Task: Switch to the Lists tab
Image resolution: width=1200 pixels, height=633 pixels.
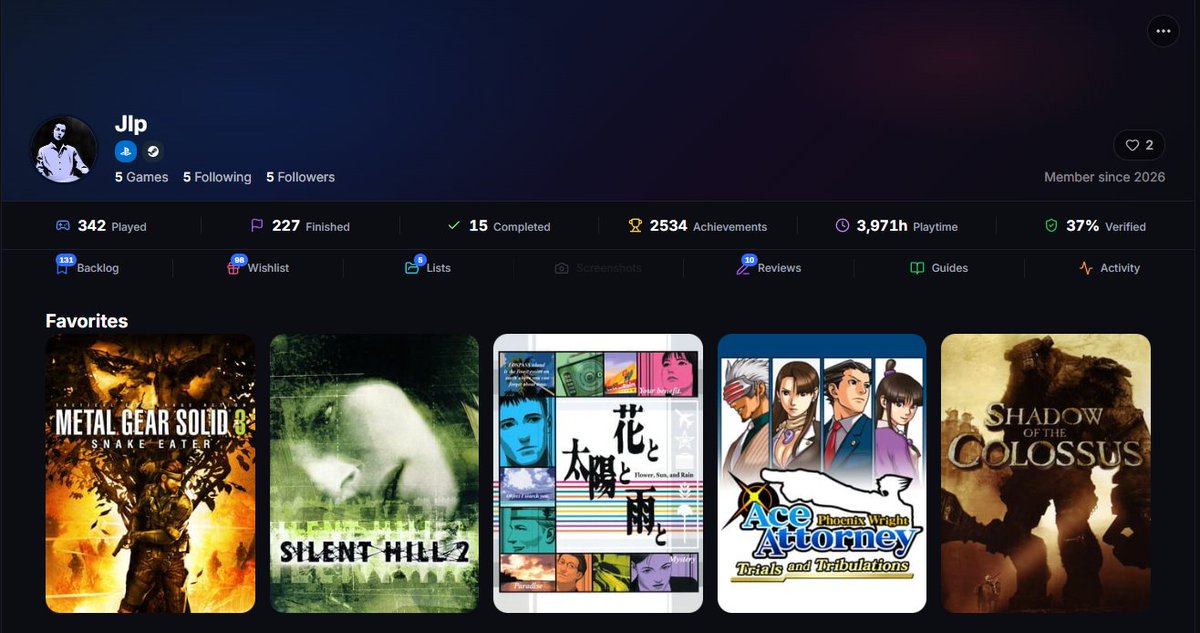Action: 428,267
